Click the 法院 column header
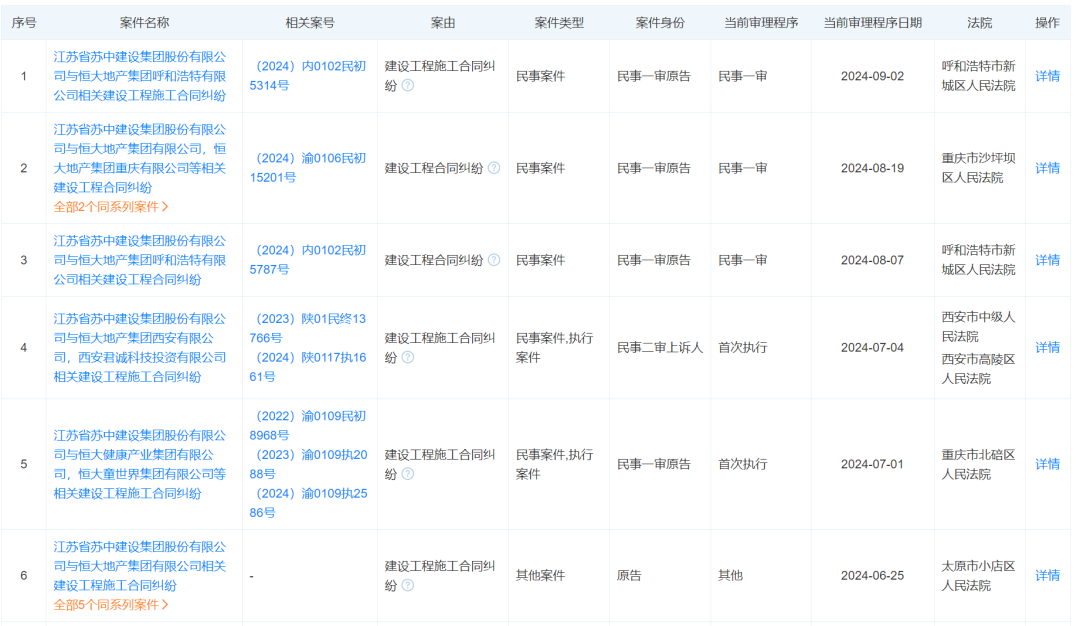 pyautogui.click(x=981, y=20)
